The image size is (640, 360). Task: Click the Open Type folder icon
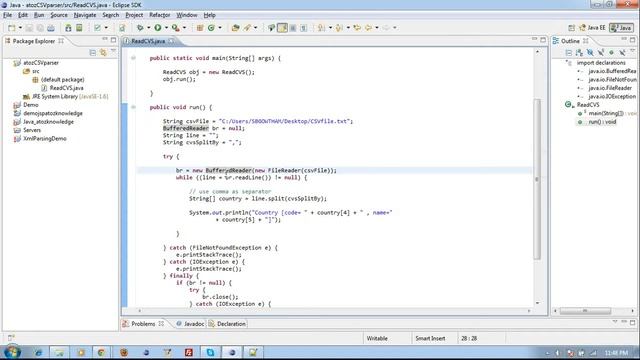(236, 28)
